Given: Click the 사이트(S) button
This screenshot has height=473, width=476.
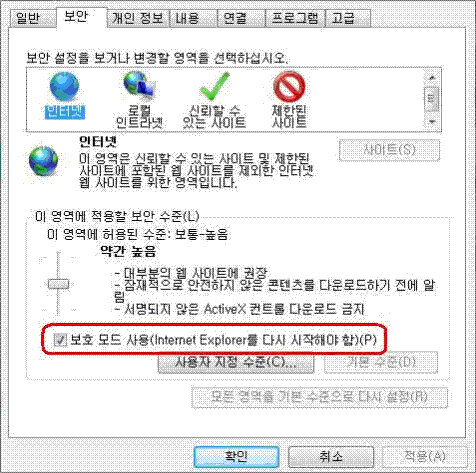Looking at the screenshot, I should click(389, 150).
